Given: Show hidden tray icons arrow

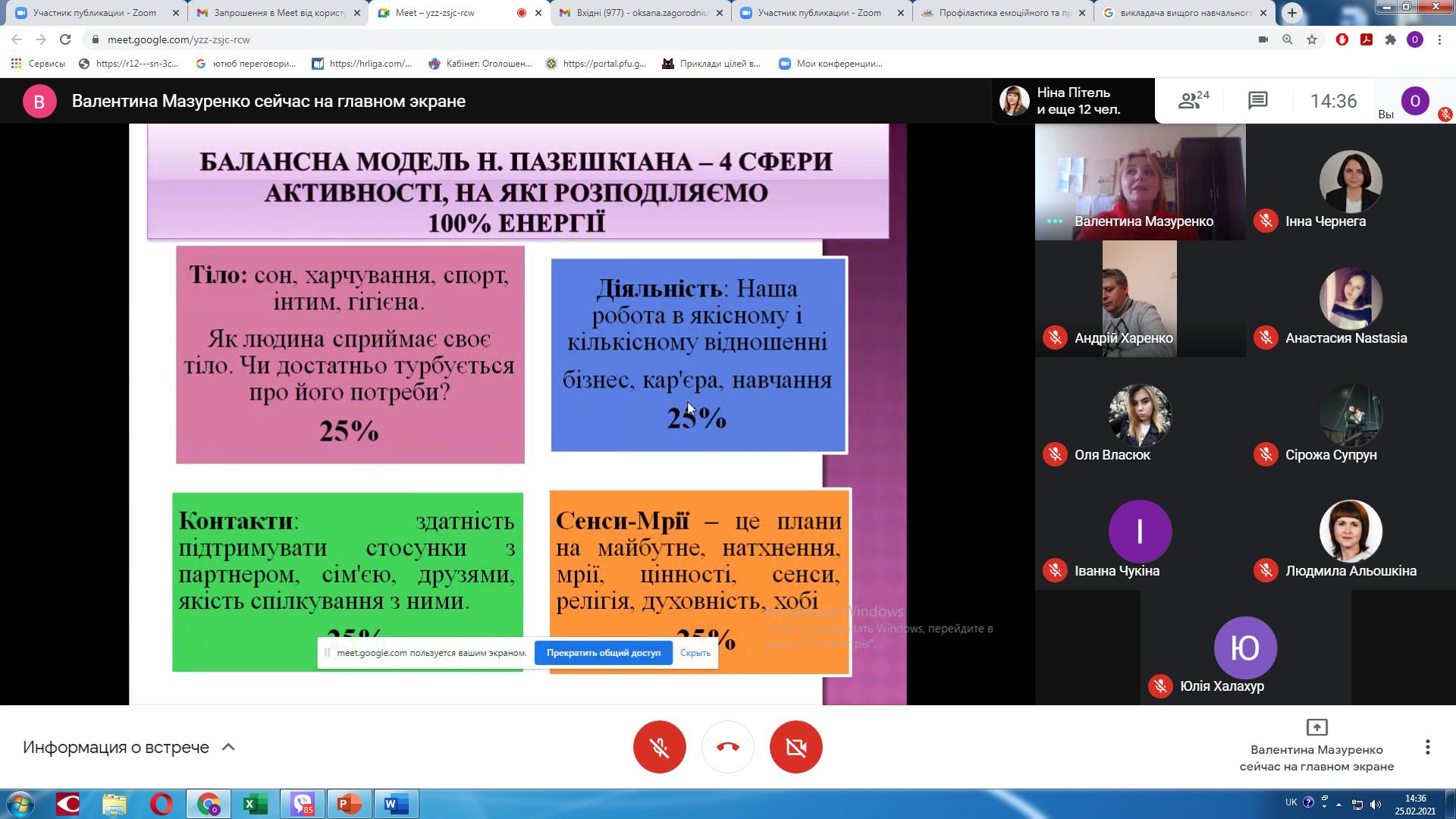Looking at the screenshot, I should coord(1338,804).
